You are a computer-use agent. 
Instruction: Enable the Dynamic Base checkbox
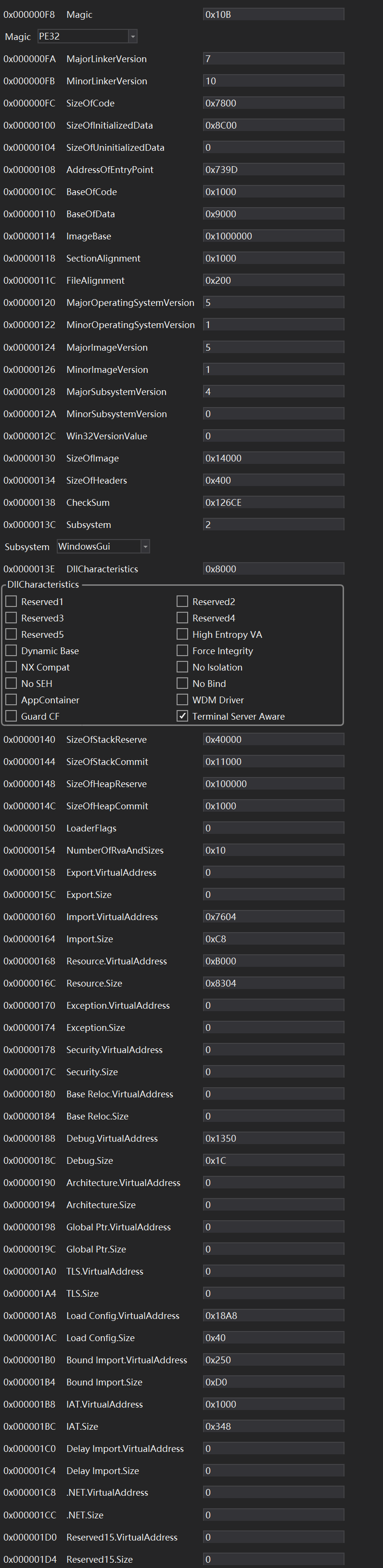(11, 651)
